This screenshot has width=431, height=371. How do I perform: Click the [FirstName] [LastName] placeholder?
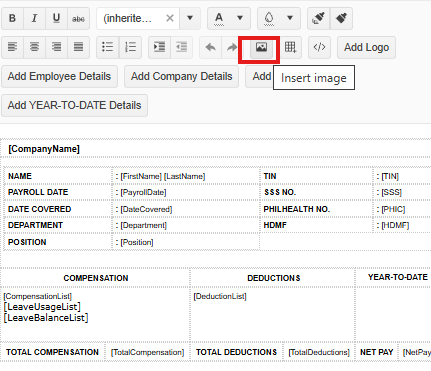[163, 176]
